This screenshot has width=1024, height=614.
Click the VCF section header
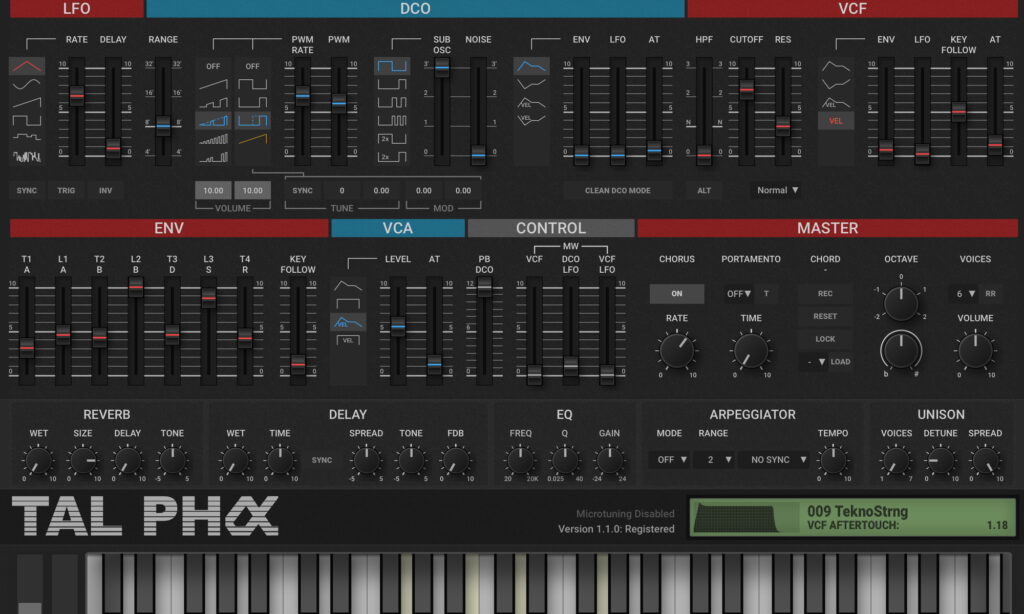tap(853, 9)
